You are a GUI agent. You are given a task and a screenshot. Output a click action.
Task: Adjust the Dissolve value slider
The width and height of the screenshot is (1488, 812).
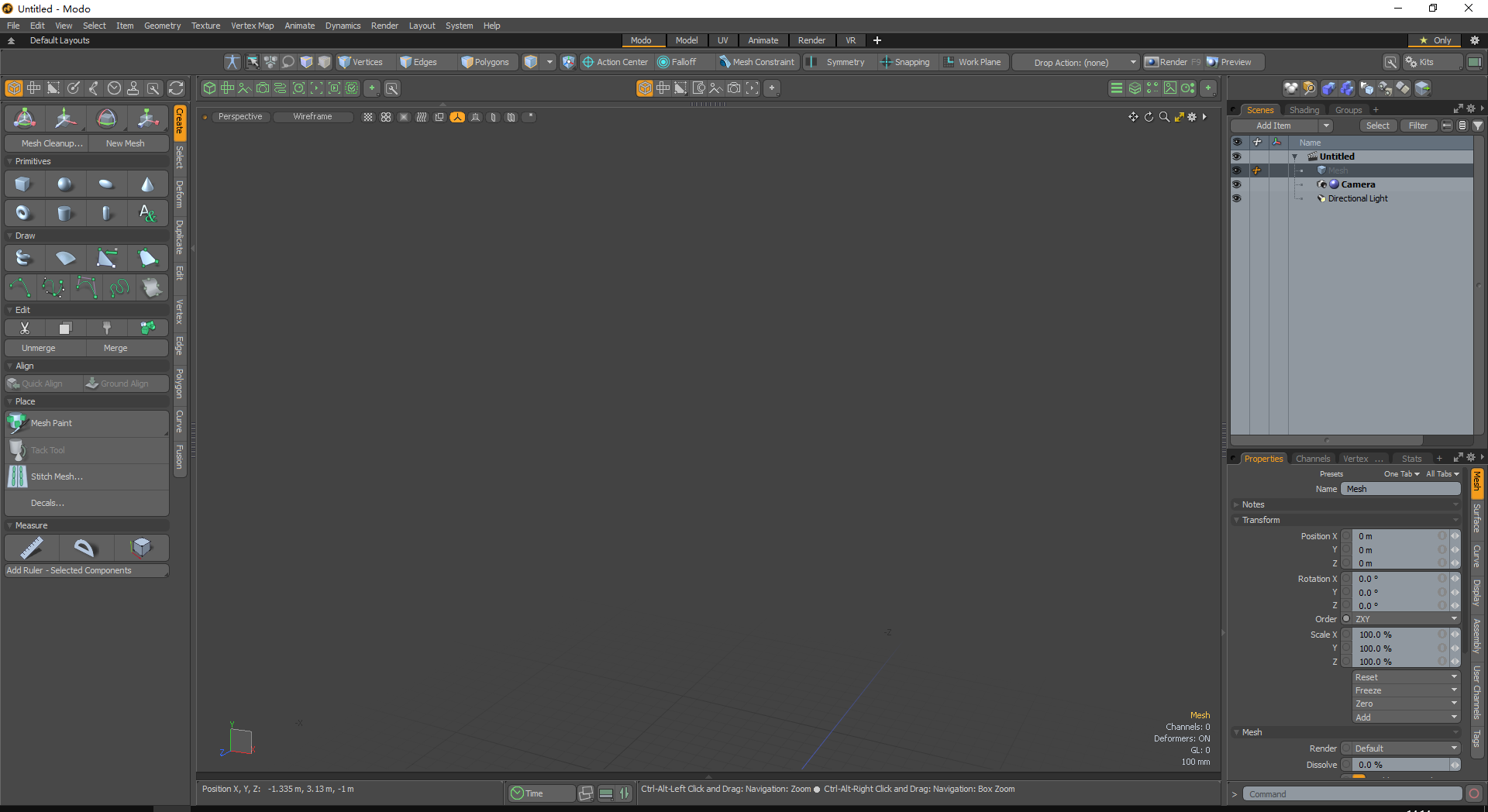point(1453,765)
